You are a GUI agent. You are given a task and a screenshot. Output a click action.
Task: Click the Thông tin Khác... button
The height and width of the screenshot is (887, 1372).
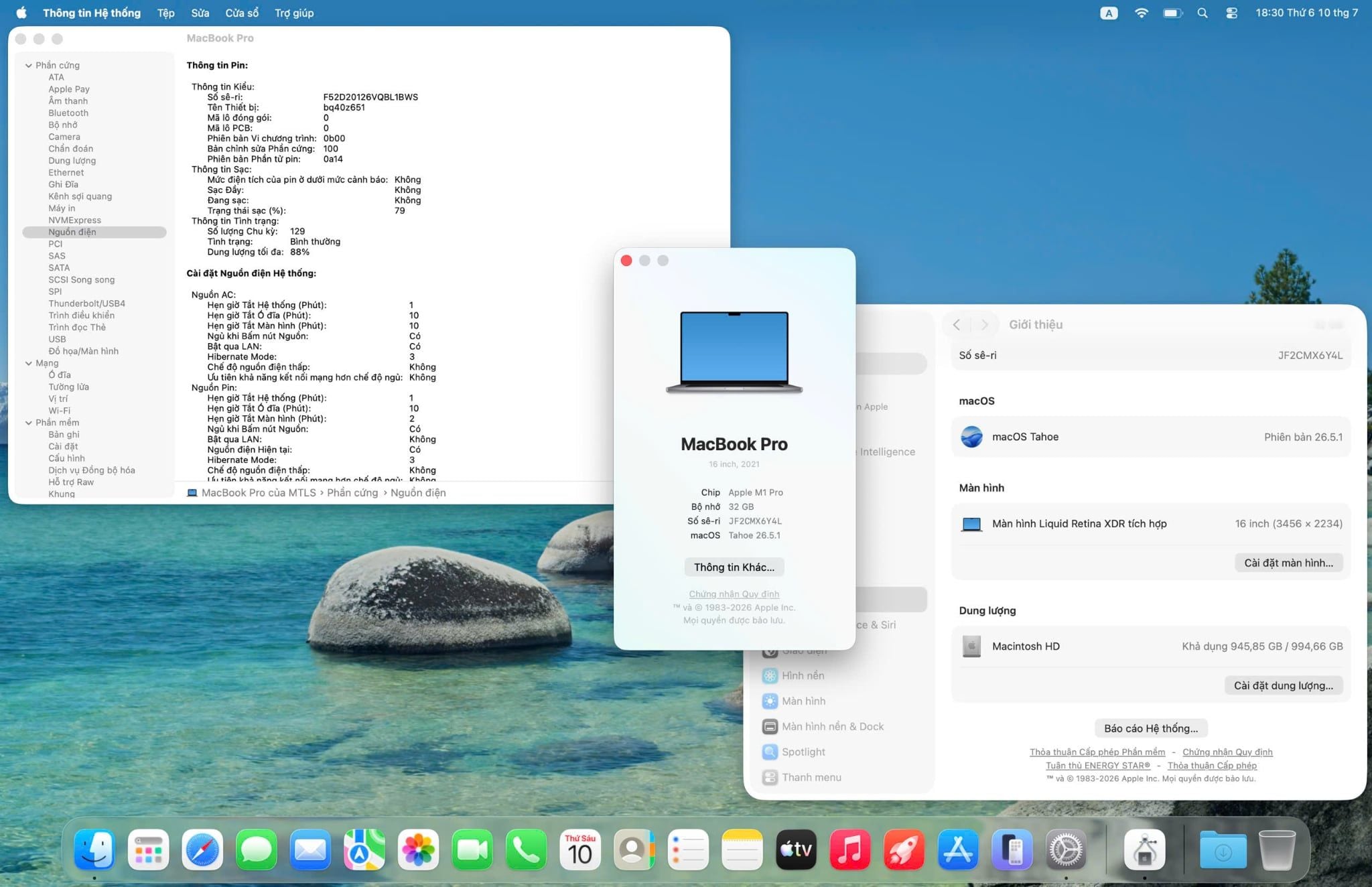click(x=734, y=567)
